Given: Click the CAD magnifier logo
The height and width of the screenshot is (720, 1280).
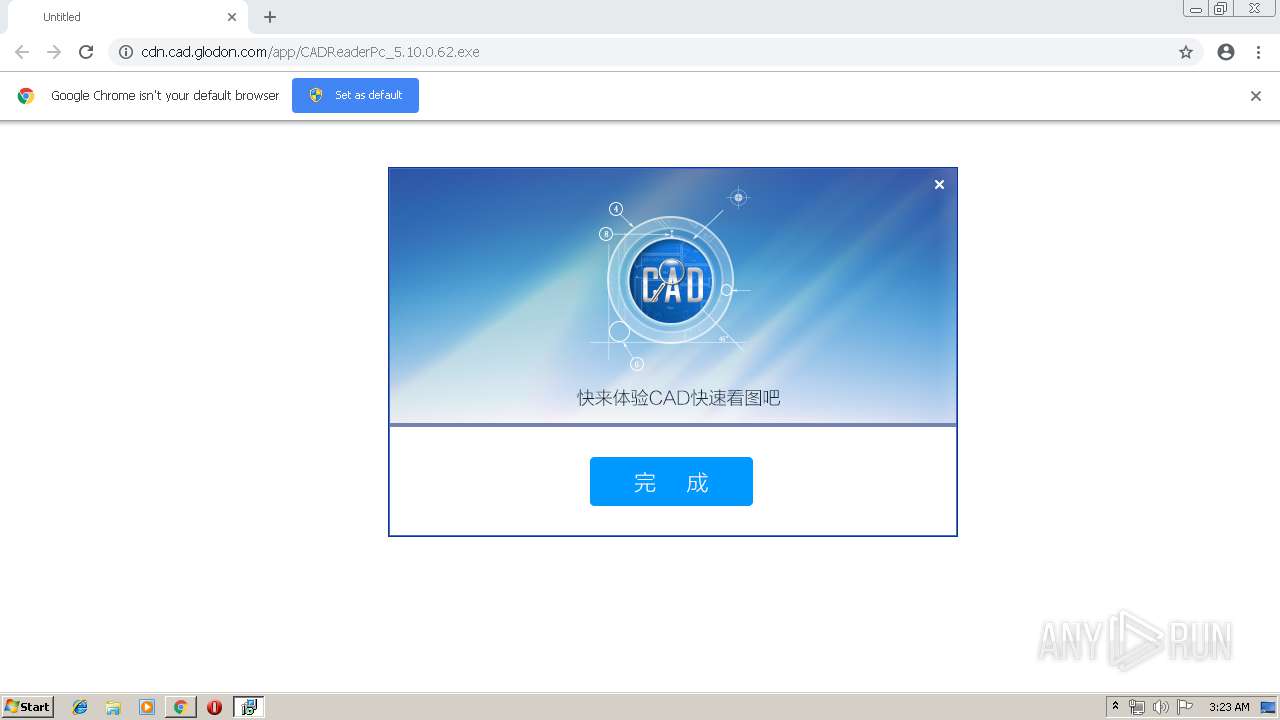Looking at the screenshot, I should (671, 280).
